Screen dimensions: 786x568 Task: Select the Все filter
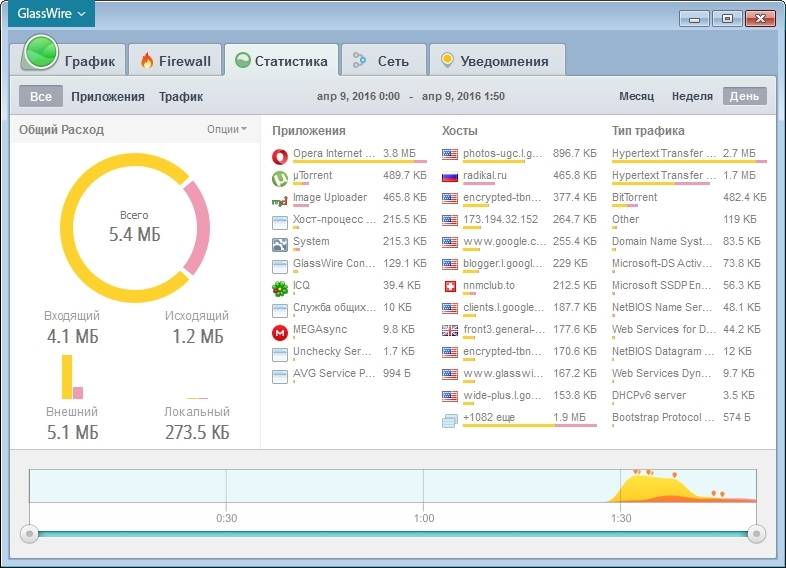(41, 96)
